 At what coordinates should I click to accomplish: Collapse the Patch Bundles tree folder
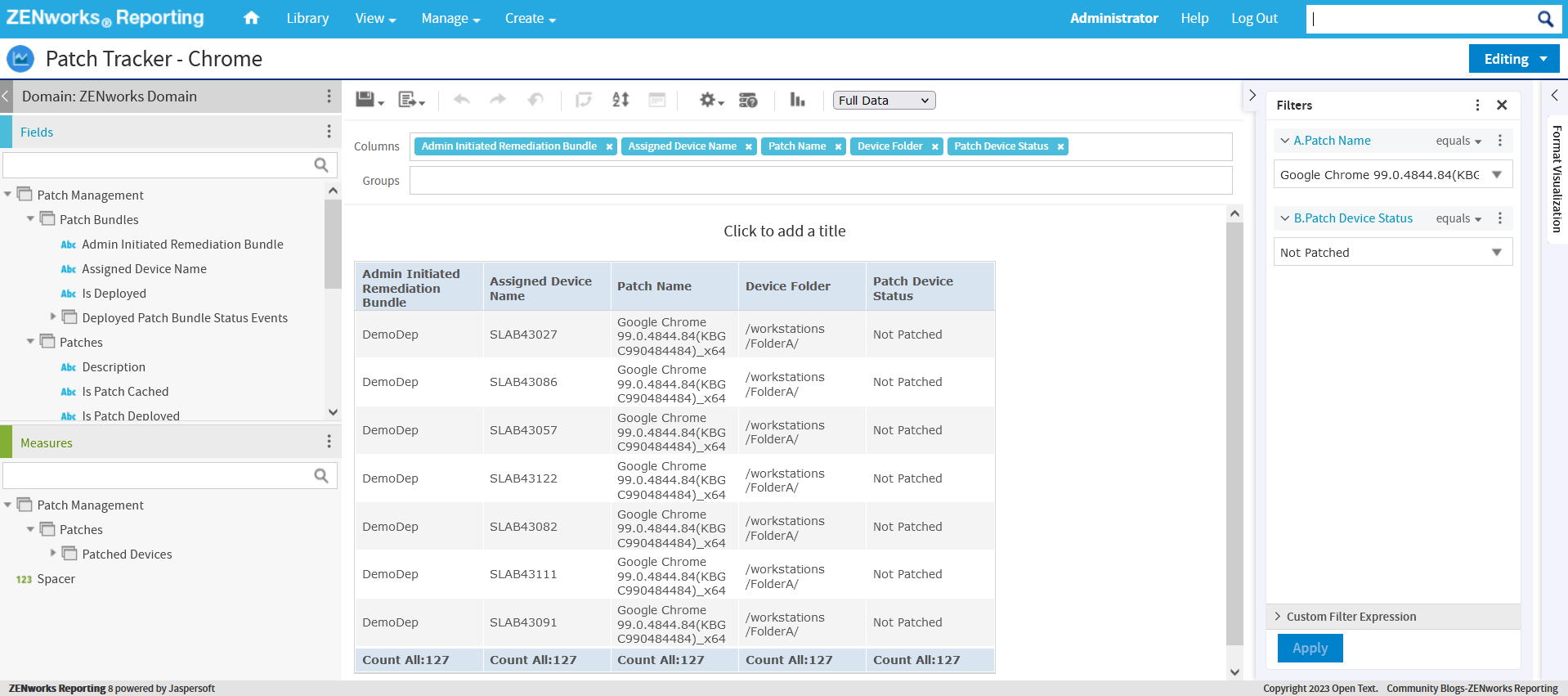click(x=31, y=219)
